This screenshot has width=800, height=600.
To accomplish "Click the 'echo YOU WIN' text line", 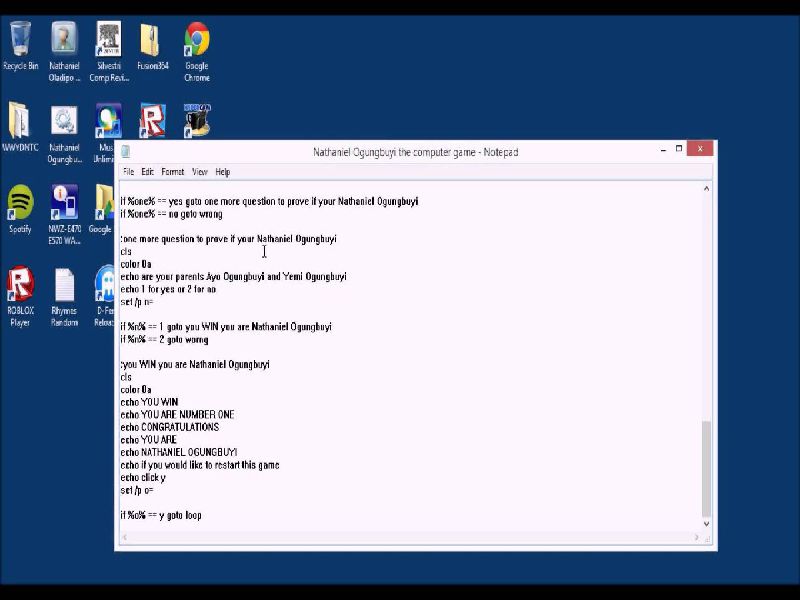I will pos(150,402).
